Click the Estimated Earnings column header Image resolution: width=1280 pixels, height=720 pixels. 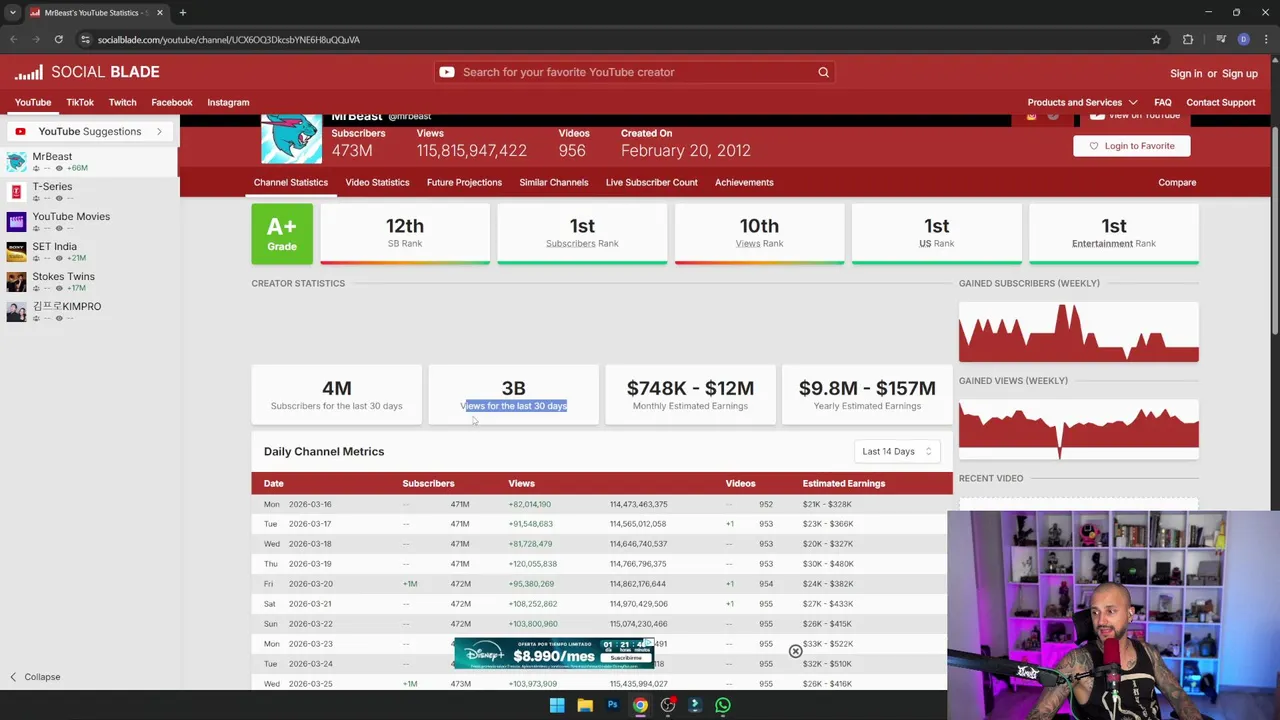pyautogui.click(x=843, y=483)
